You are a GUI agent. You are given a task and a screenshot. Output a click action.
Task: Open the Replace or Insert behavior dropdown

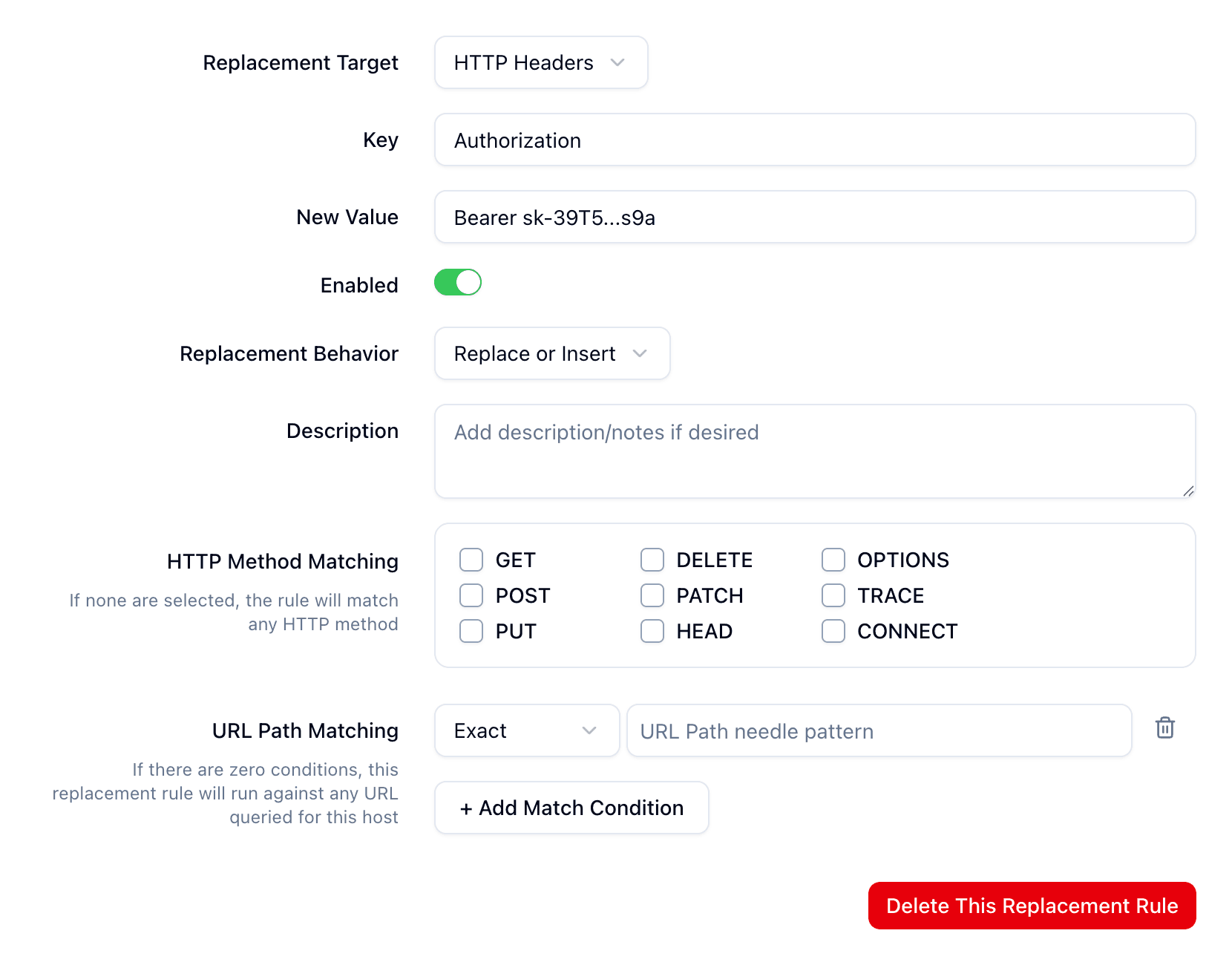point(552,353)
